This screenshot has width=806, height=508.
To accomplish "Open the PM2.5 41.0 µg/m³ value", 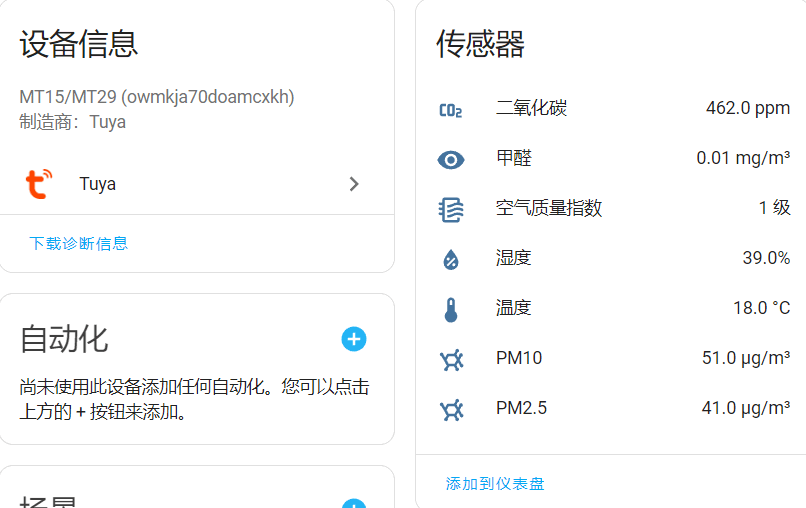I will tap(745, 408).
